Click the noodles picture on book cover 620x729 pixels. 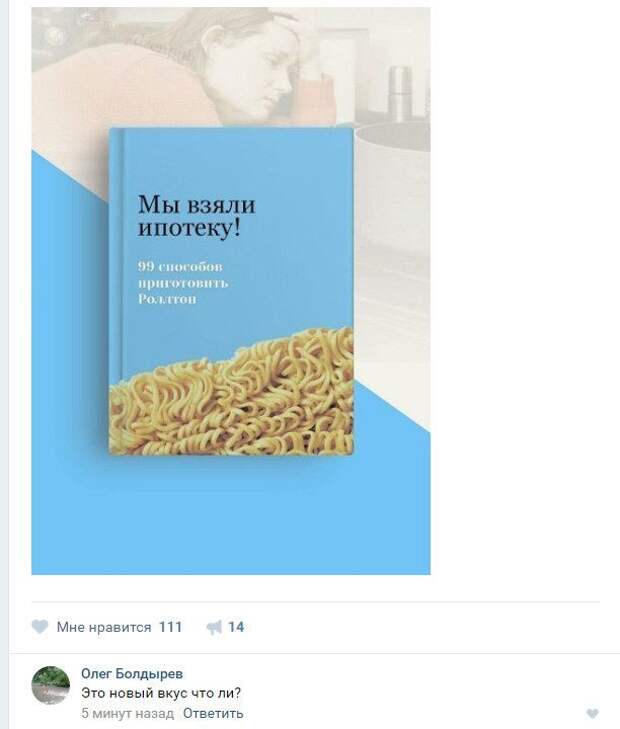(x=231, y=391)
